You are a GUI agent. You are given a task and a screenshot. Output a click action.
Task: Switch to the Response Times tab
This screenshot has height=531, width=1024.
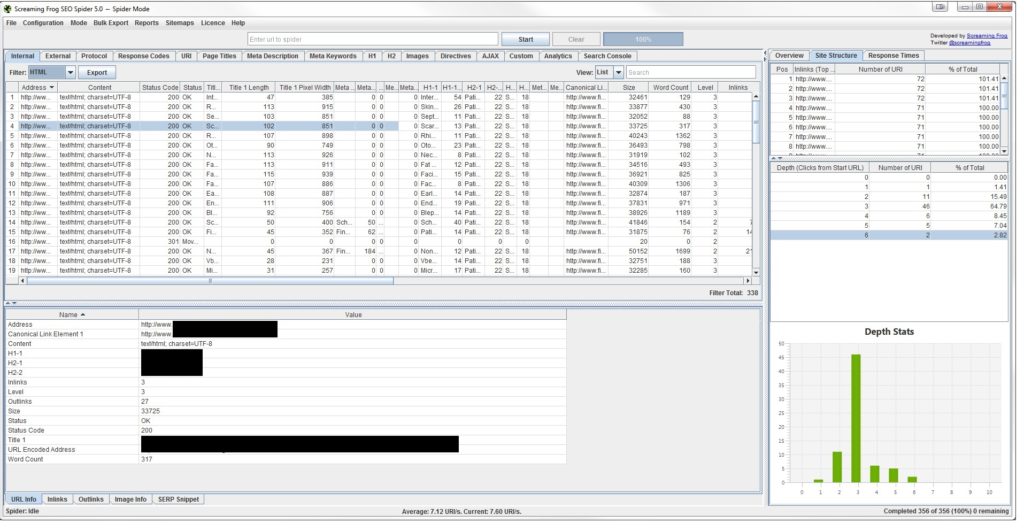[893, 56]
